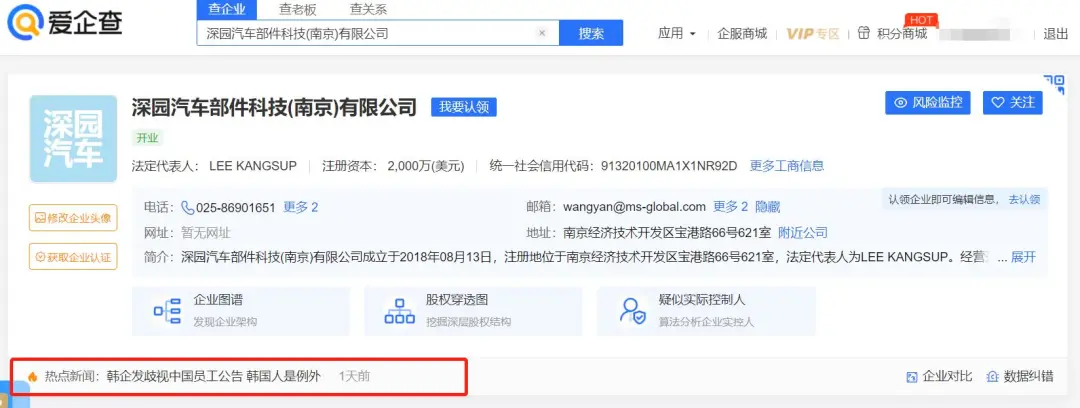Click the 企业对比 text link
Viewport: 1080px width, 408px height.
[948, 376]
